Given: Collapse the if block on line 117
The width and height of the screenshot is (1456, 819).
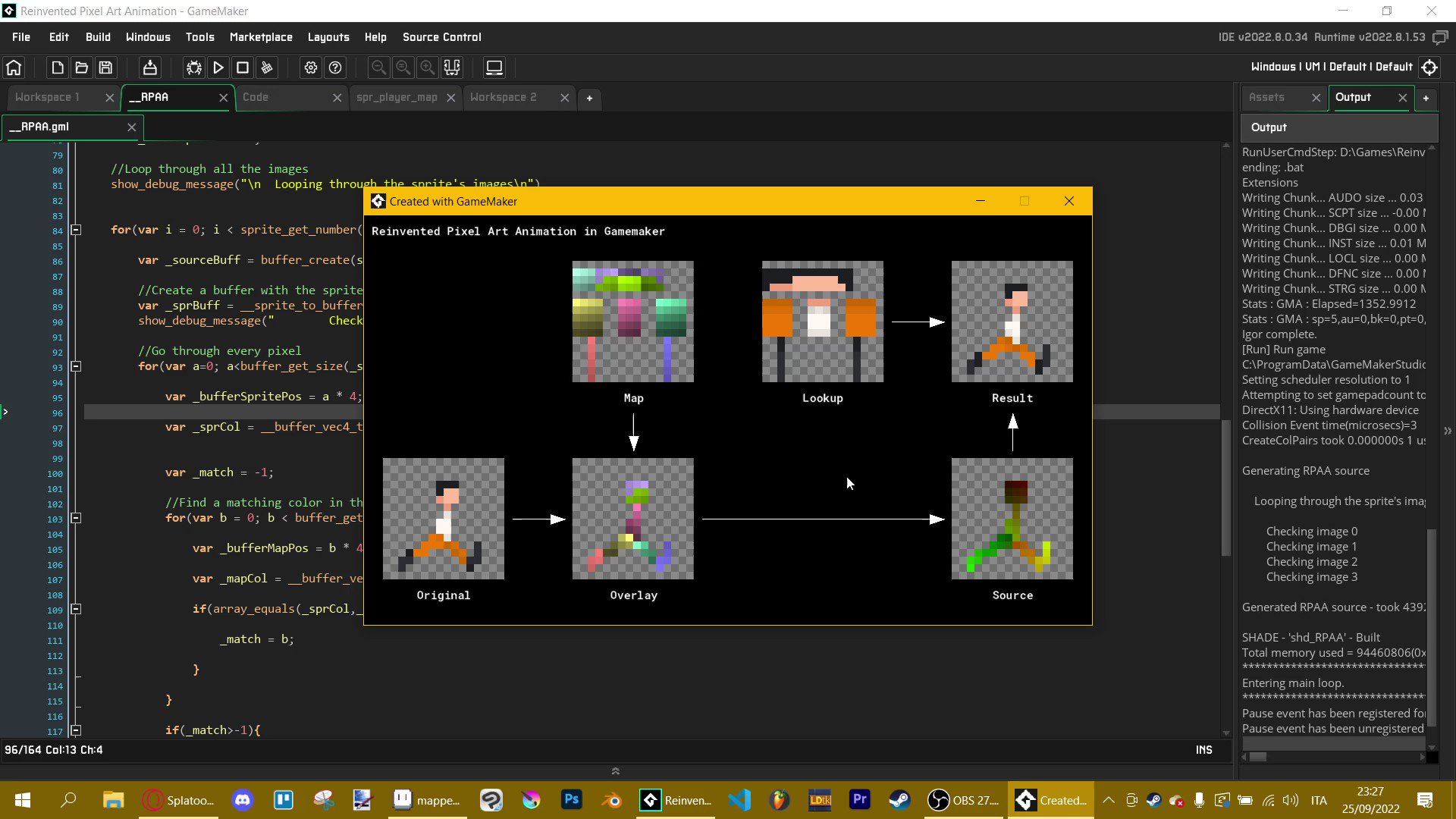Looking at the screenshot, I should (x=76, y=730).
